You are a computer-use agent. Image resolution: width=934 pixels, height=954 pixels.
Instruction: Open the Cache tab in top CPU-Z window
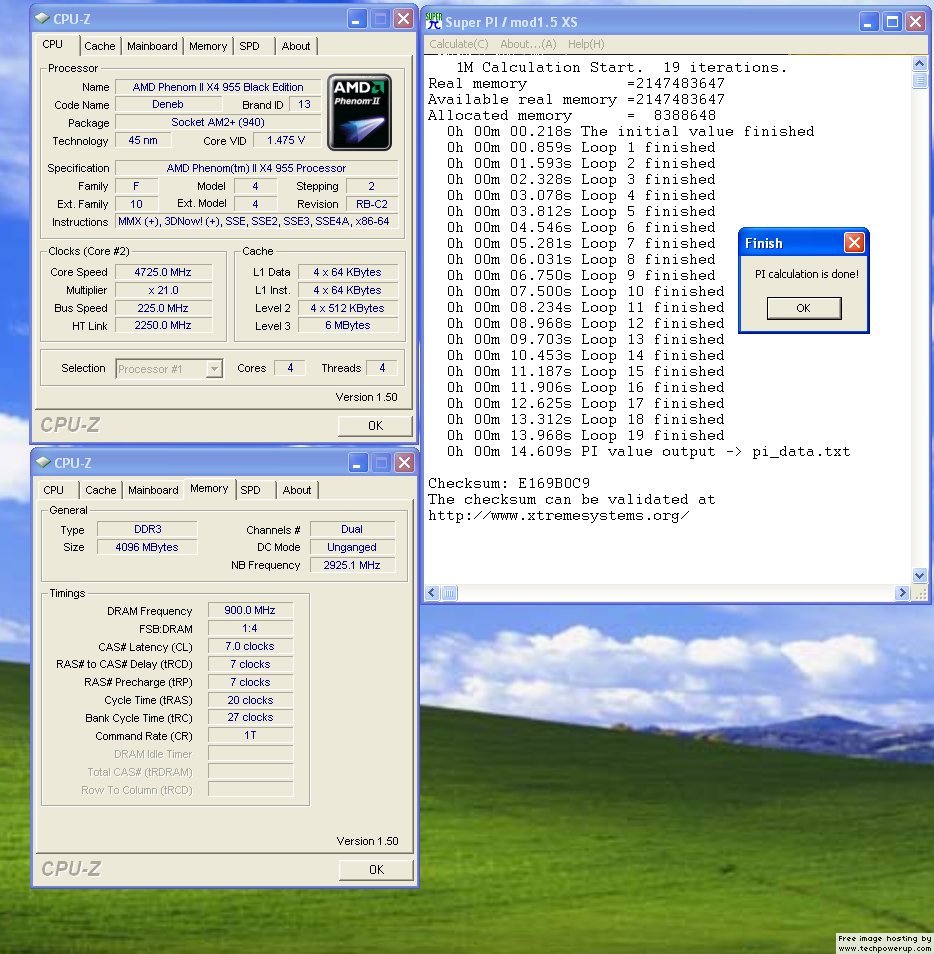pos(100,46)
